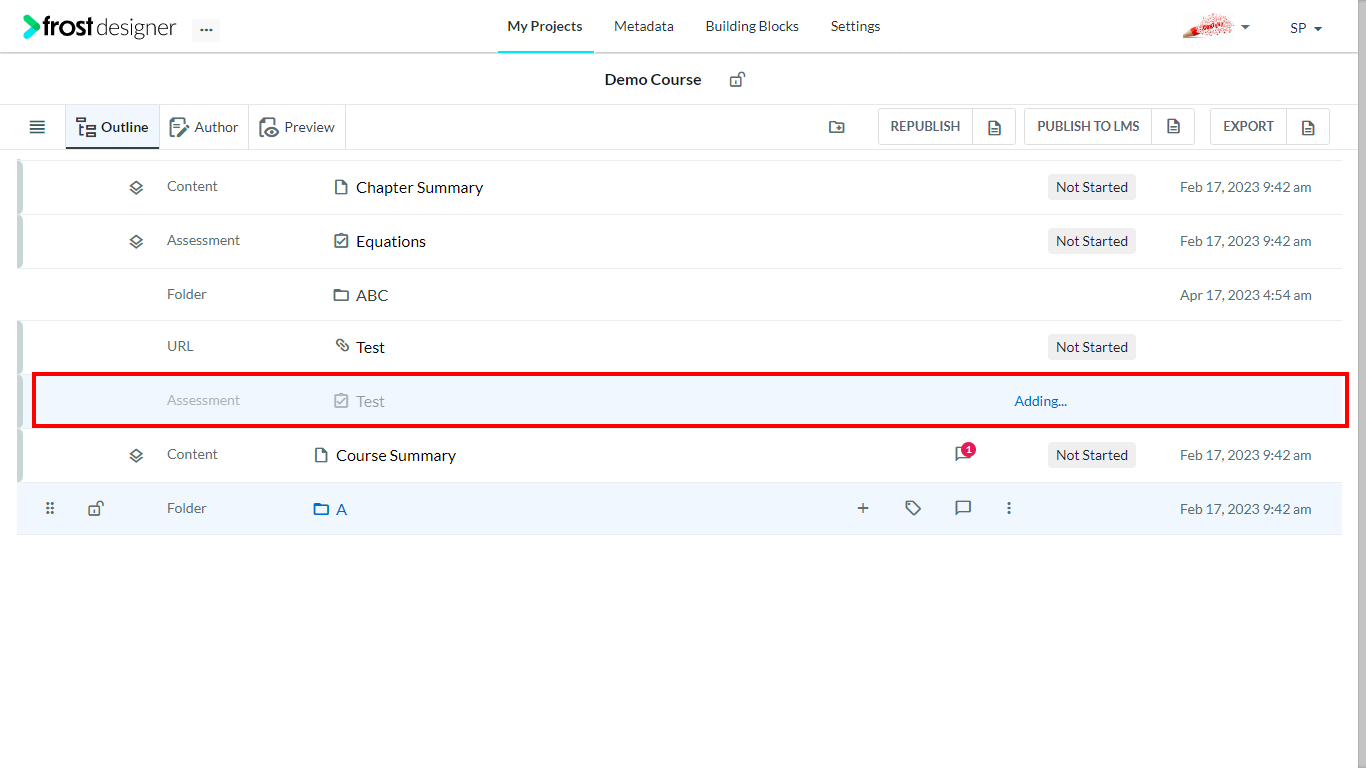This screenshot has height=768, width=1366.
Task: Click the add folder icon in the toolbar
Action: click(x=837, y=127)
